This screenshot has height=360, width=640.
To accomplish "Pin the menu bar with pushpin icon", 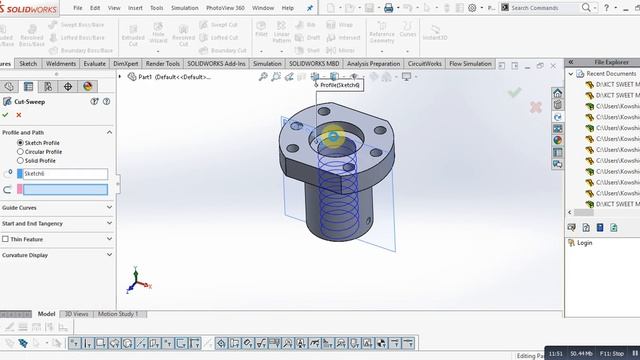I will pos(310,8).
